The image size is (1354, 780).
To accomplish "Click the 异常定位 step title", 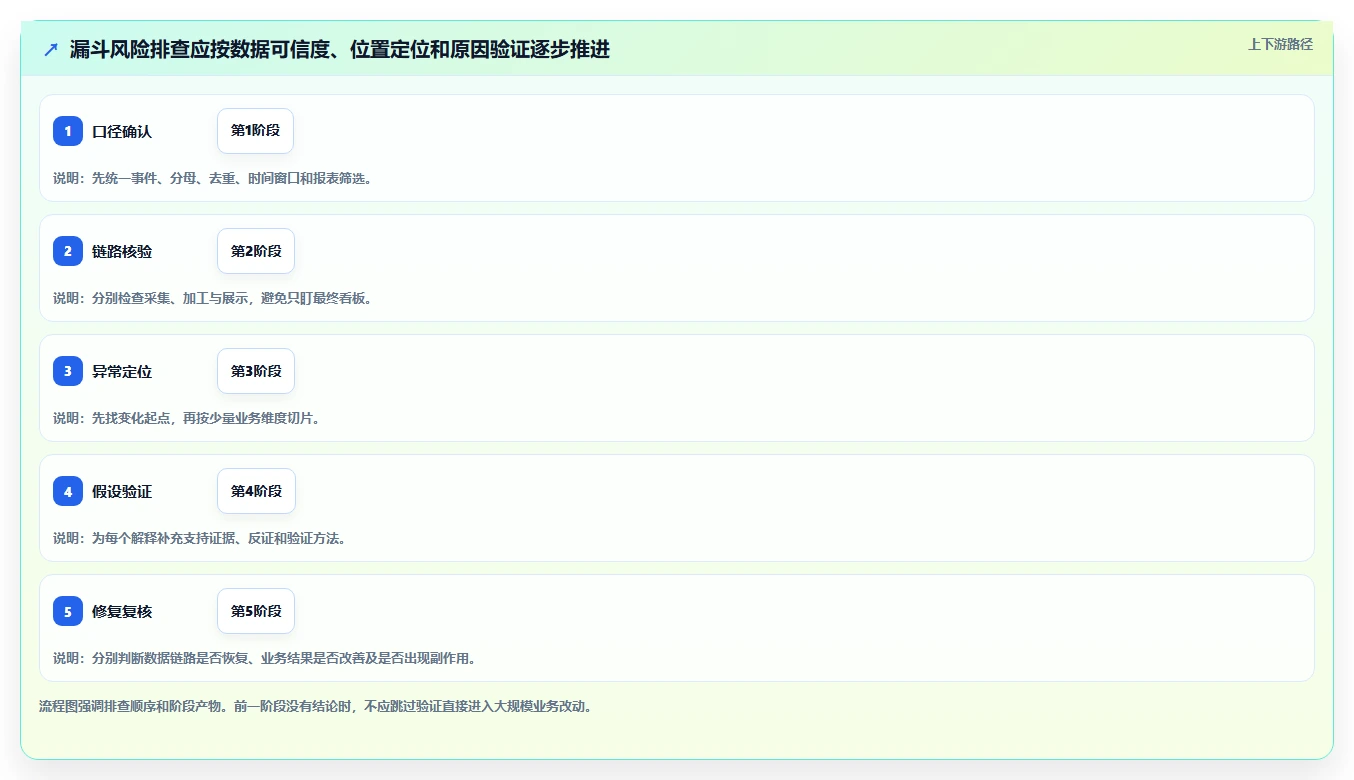I will [x=122, y=372].
